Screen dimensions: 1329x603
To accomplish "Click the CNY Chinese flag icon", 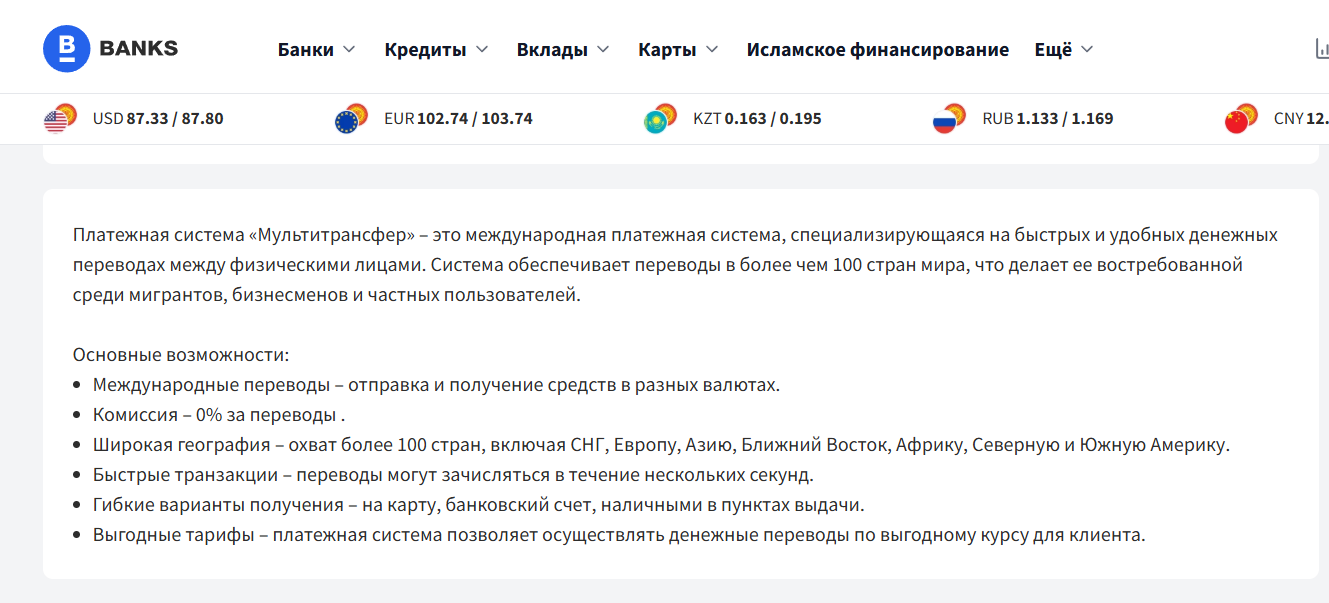I will (x=1237, y=121).
